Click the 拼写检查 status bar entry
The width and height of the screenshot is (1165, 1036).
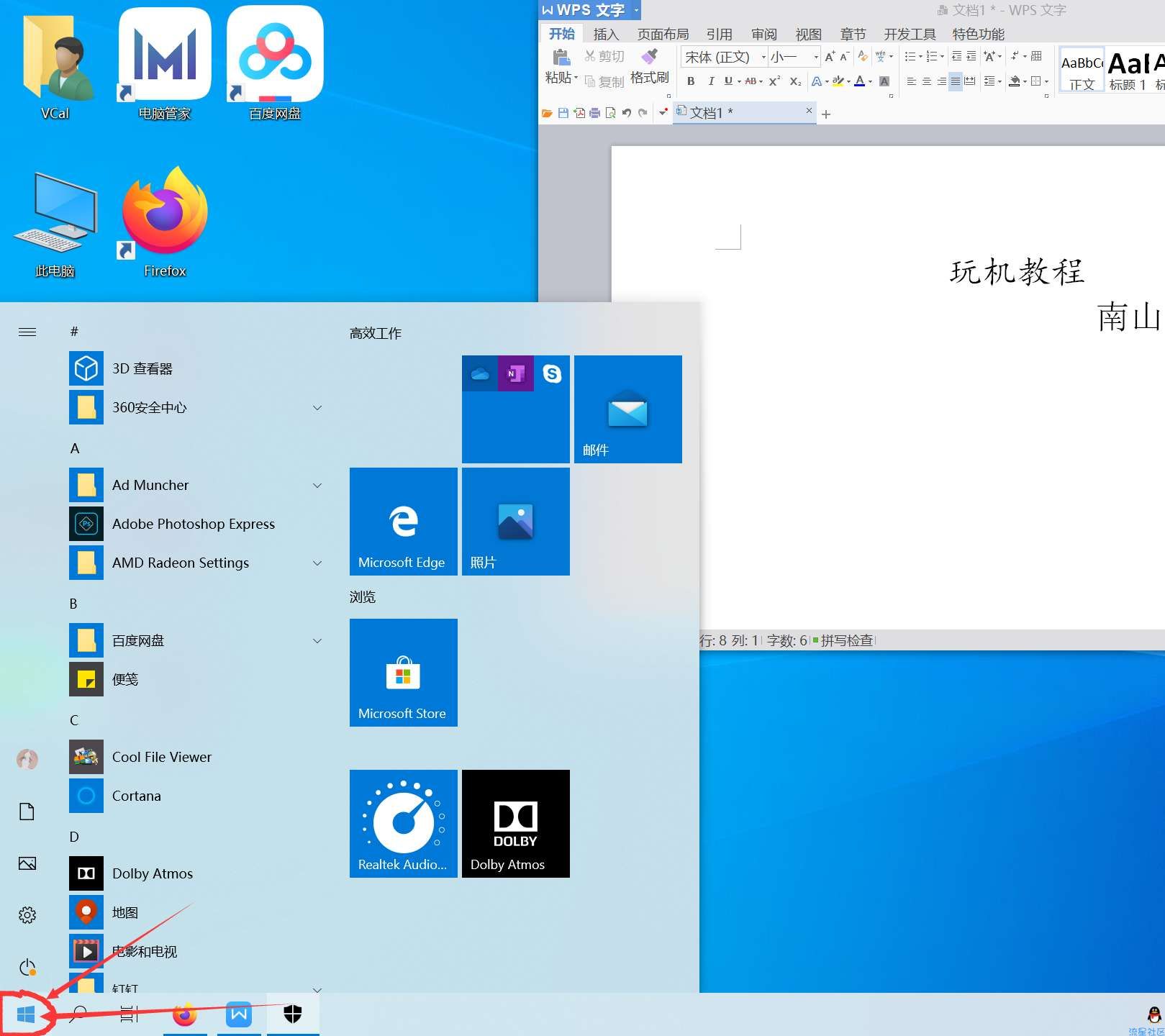click(x=846, y=640)
